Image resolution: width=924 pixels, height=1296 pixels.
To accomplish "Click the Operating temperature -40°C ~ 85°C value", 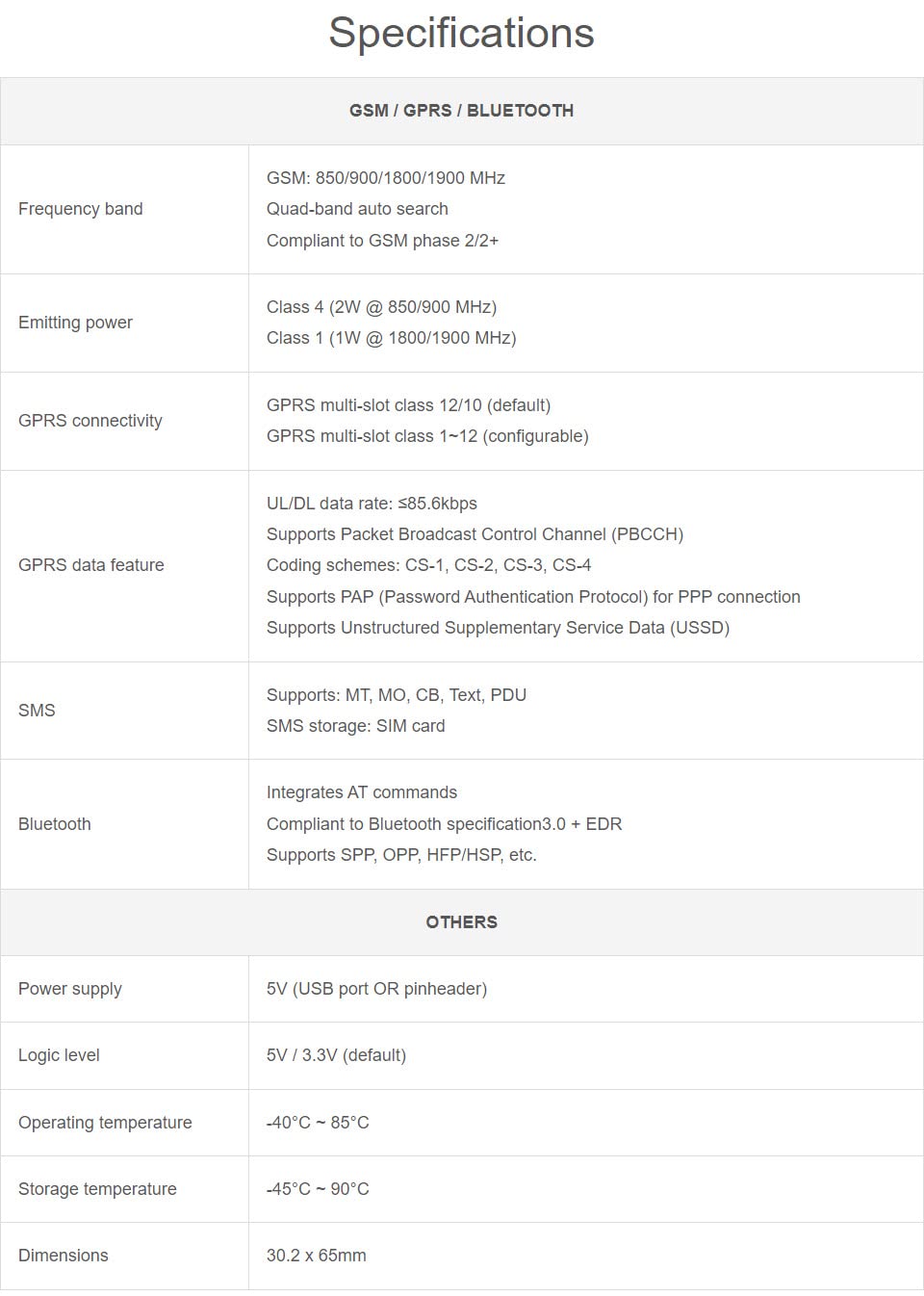I will tap(318, 1123).
